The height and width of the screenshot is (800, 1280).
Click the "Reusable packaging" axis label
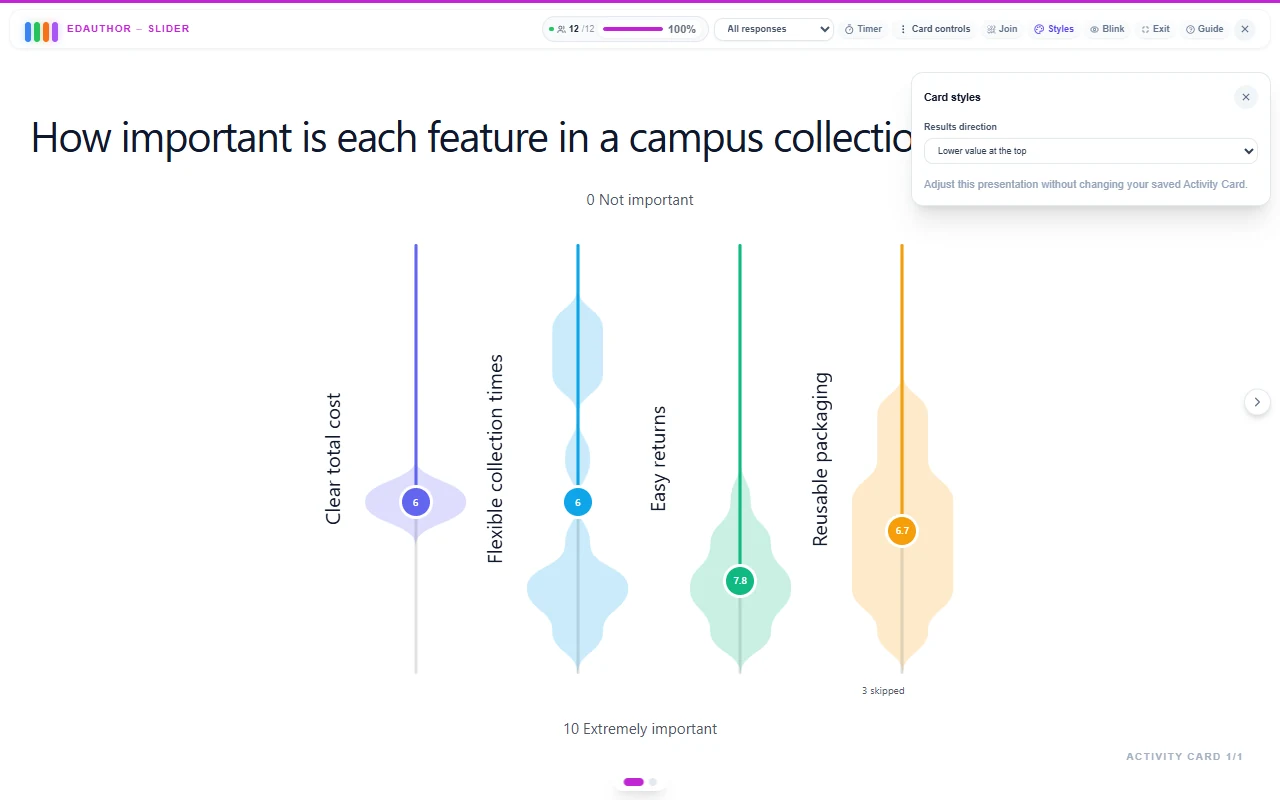(x=820, y=458)
